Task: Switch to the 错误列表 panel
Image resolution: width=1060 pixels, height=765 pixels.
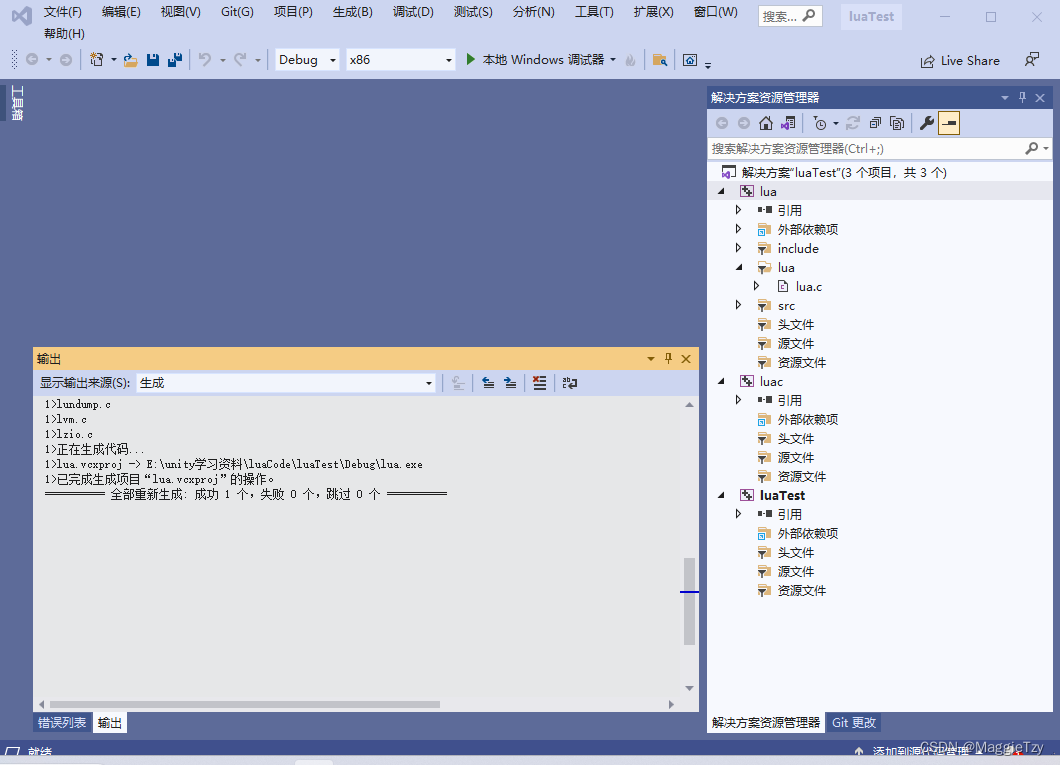Action: (x=62, y=722)
